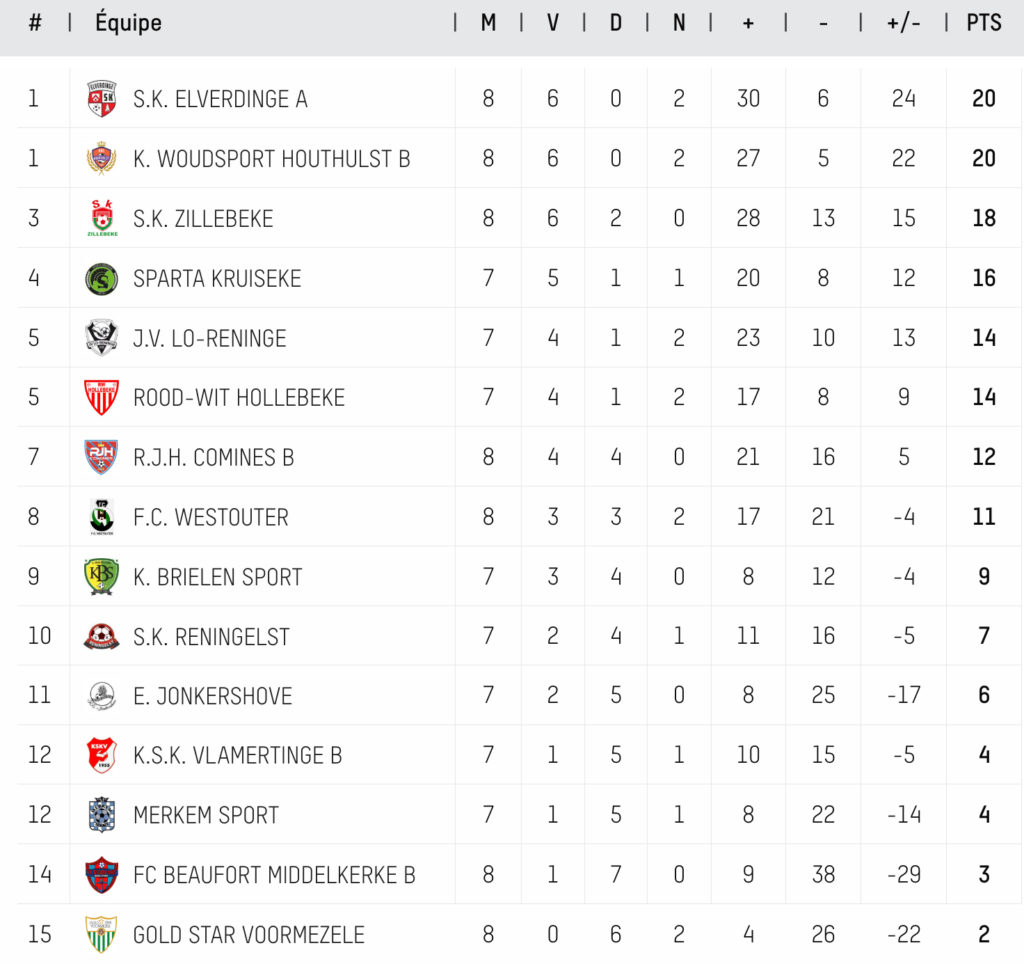
Task: Sort table by PTS column header
Action: [984, 23]
